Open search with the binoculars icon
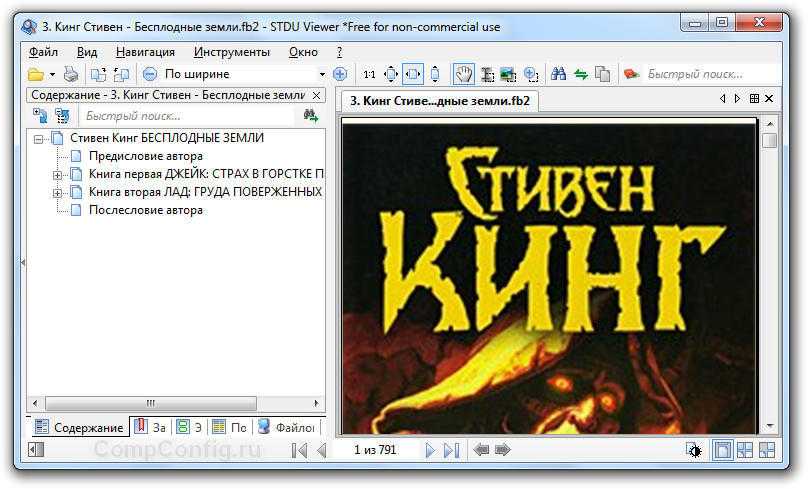 click(558, 74)
